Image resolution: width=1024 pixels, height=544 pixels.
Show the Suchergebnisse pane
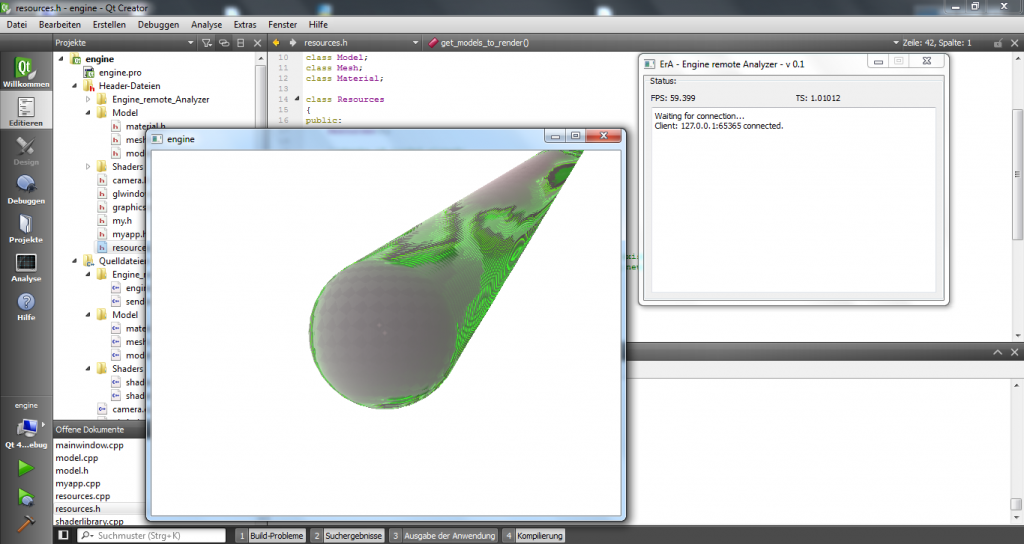[347, 536]
